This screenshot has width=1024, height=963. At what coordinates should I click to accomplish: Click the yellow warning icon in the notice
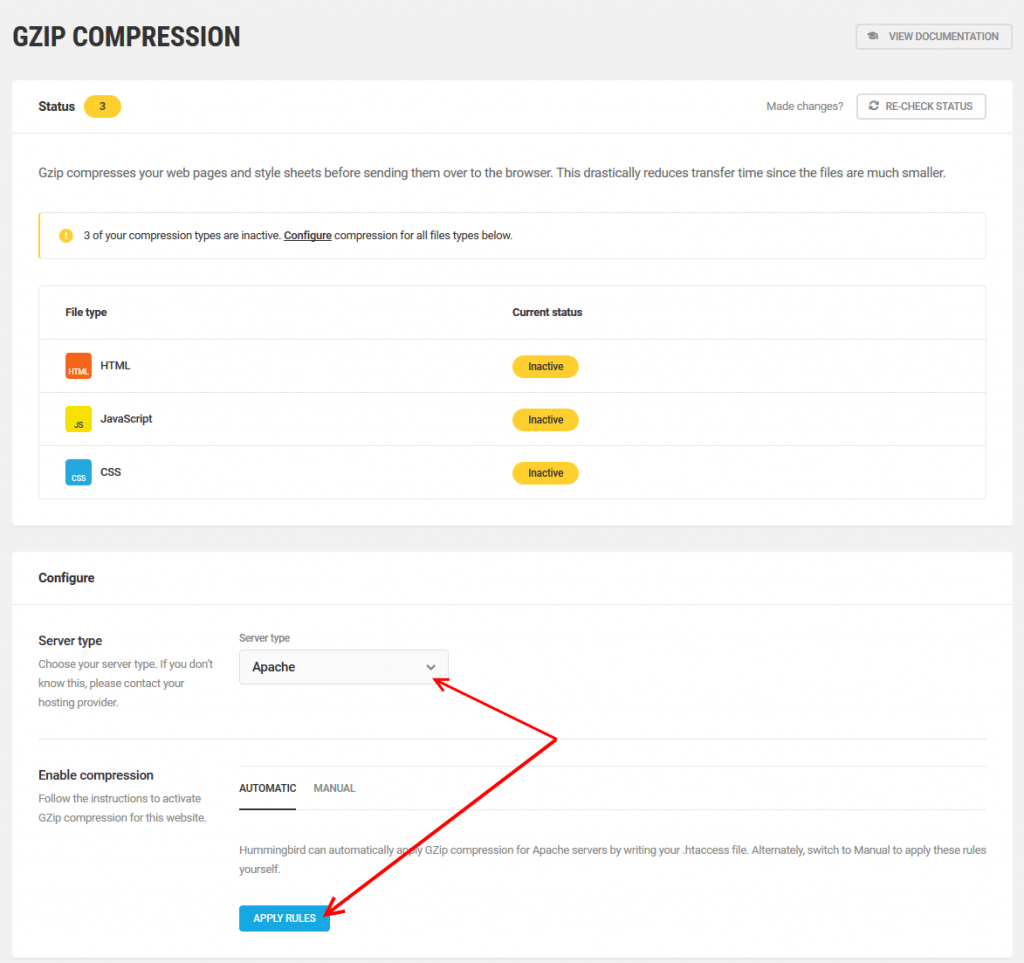click(x=65, y=235)
